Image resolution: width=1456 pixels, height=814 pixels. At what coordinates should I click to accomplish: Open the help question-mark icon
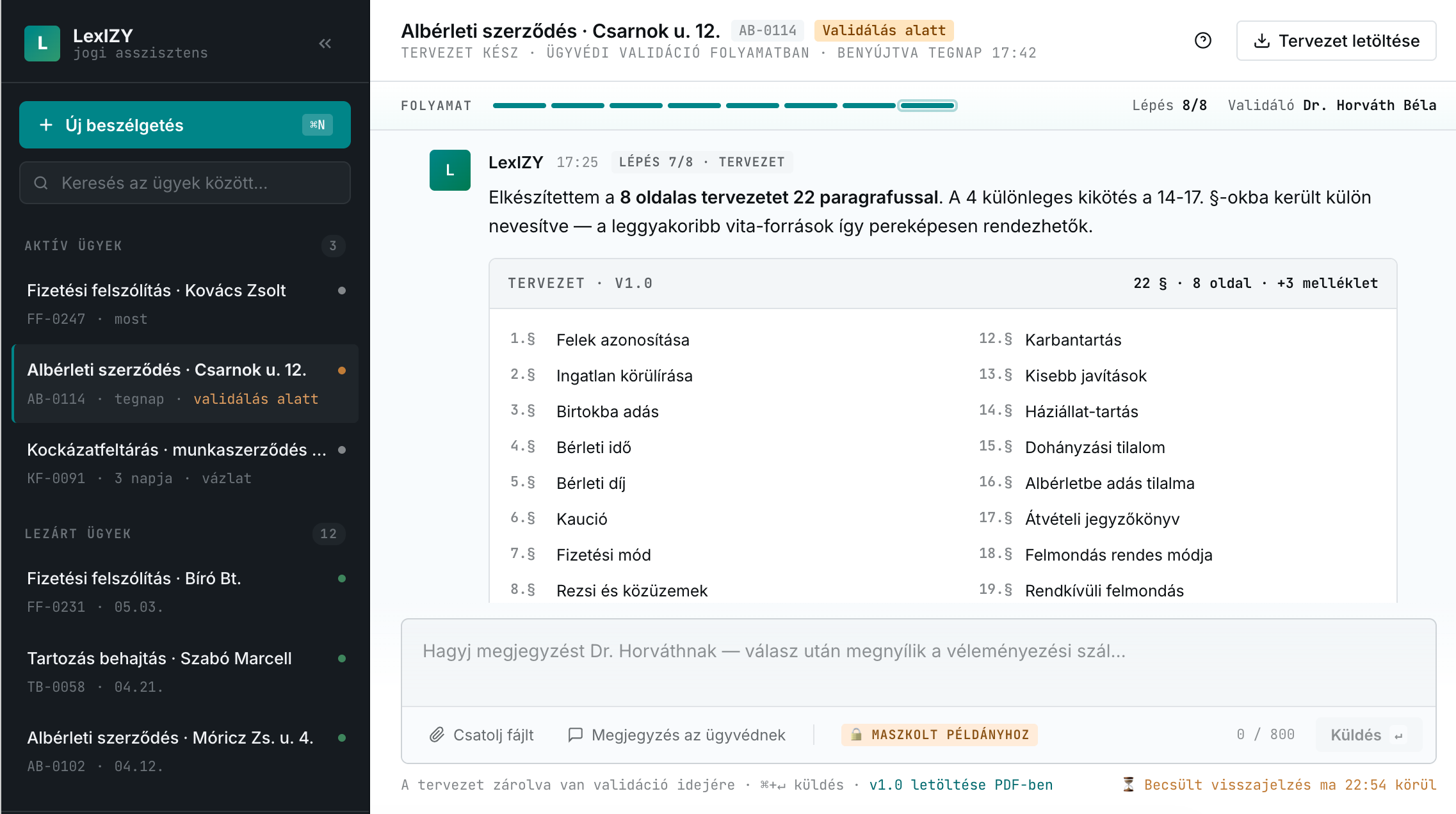coord(1203,41)
